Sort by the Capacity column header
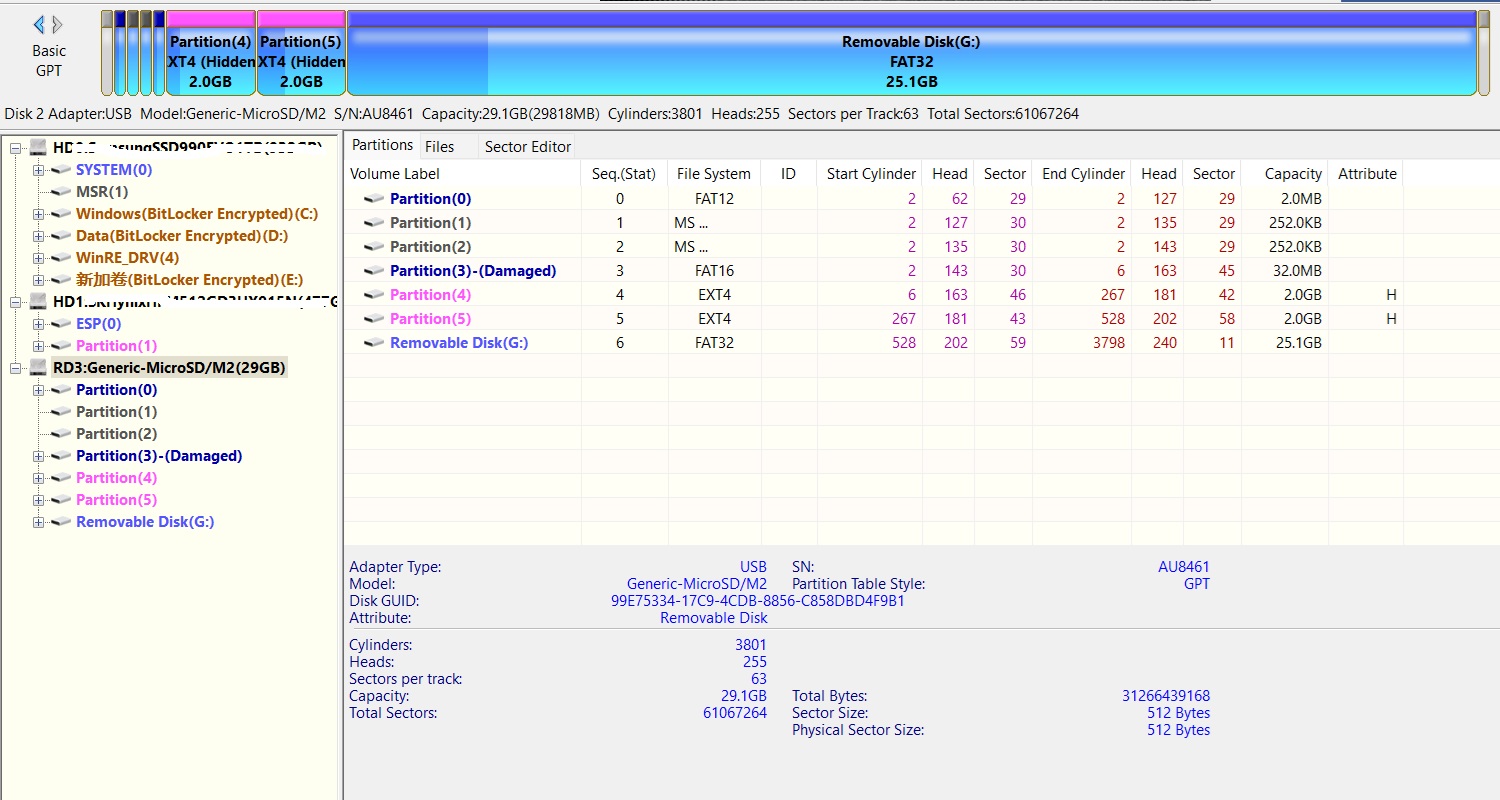 [1292, 174]
